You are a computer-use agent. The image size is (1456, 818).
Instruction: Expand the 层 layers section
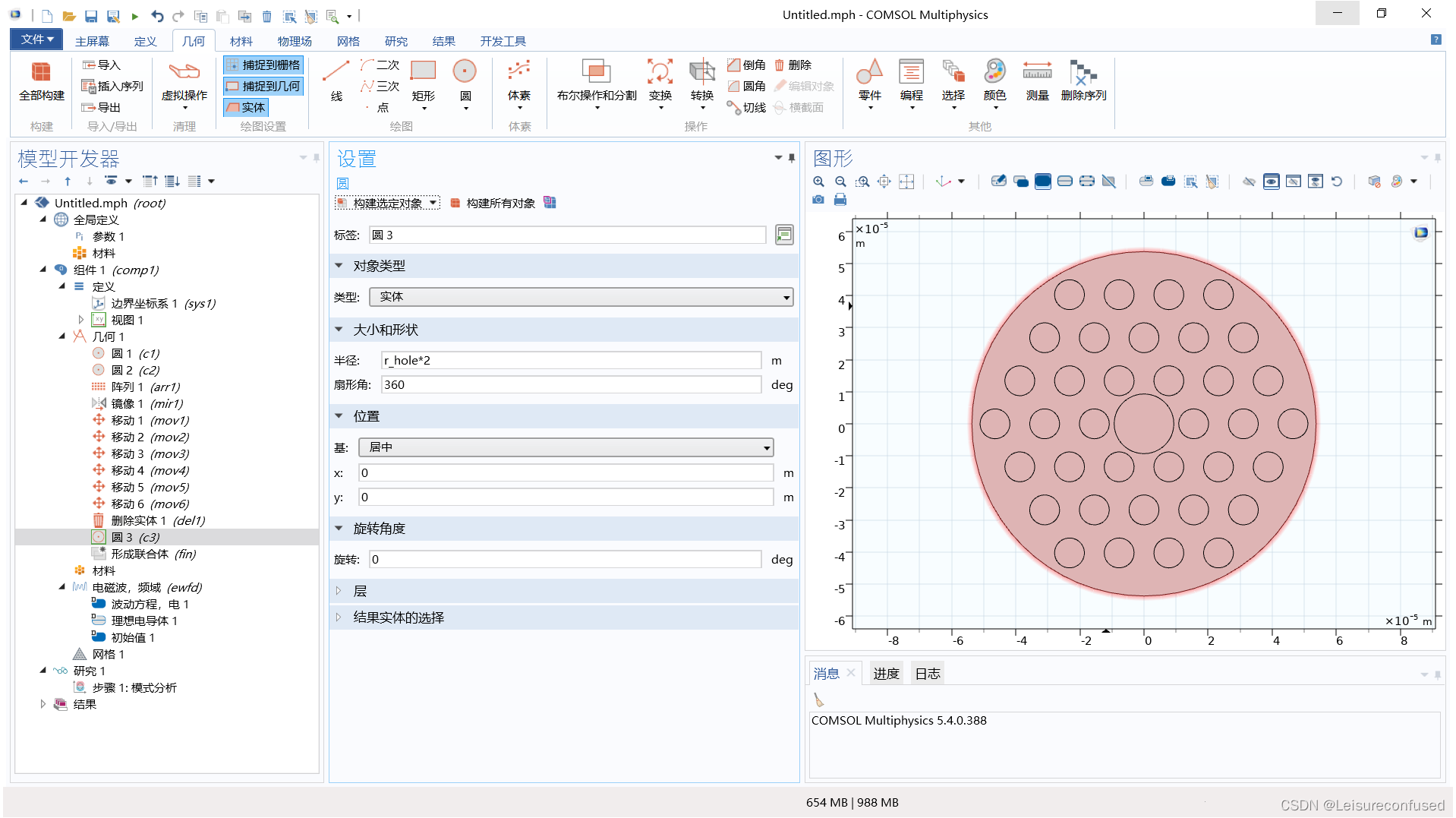pos(339,591)
